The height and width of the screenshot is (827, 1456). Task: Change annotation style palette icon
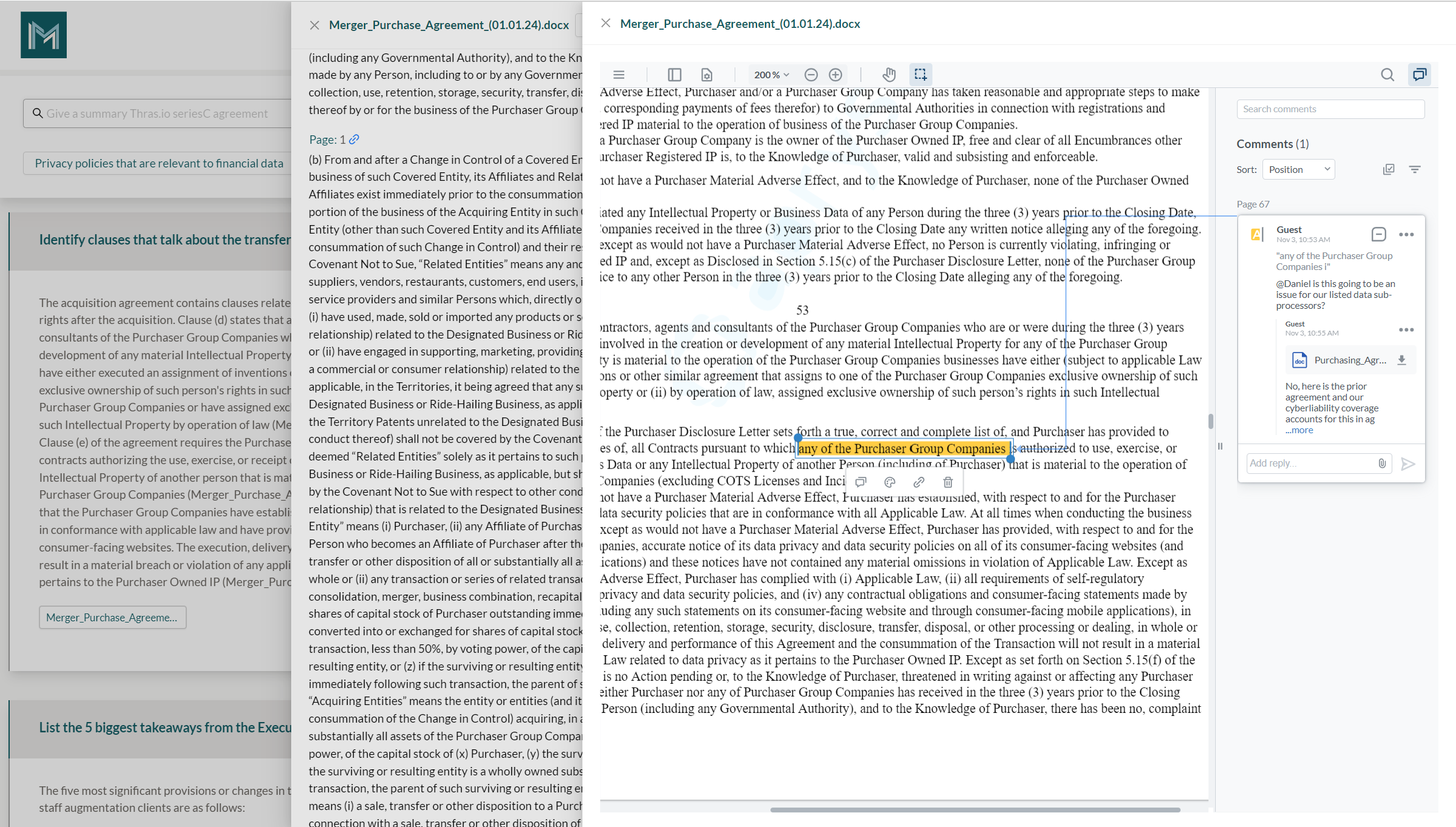point(890,482)
